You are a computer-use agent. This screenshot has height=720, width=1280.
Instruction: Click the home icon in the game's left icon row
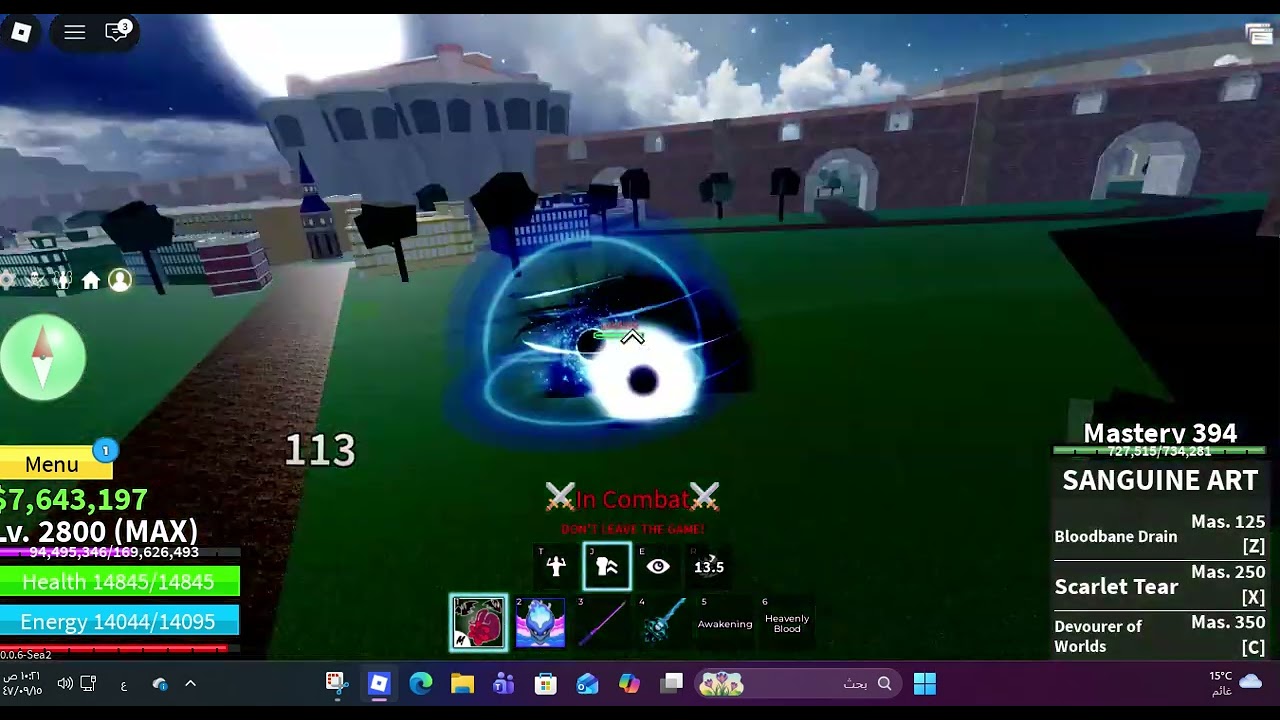click(x=91, y=281)
